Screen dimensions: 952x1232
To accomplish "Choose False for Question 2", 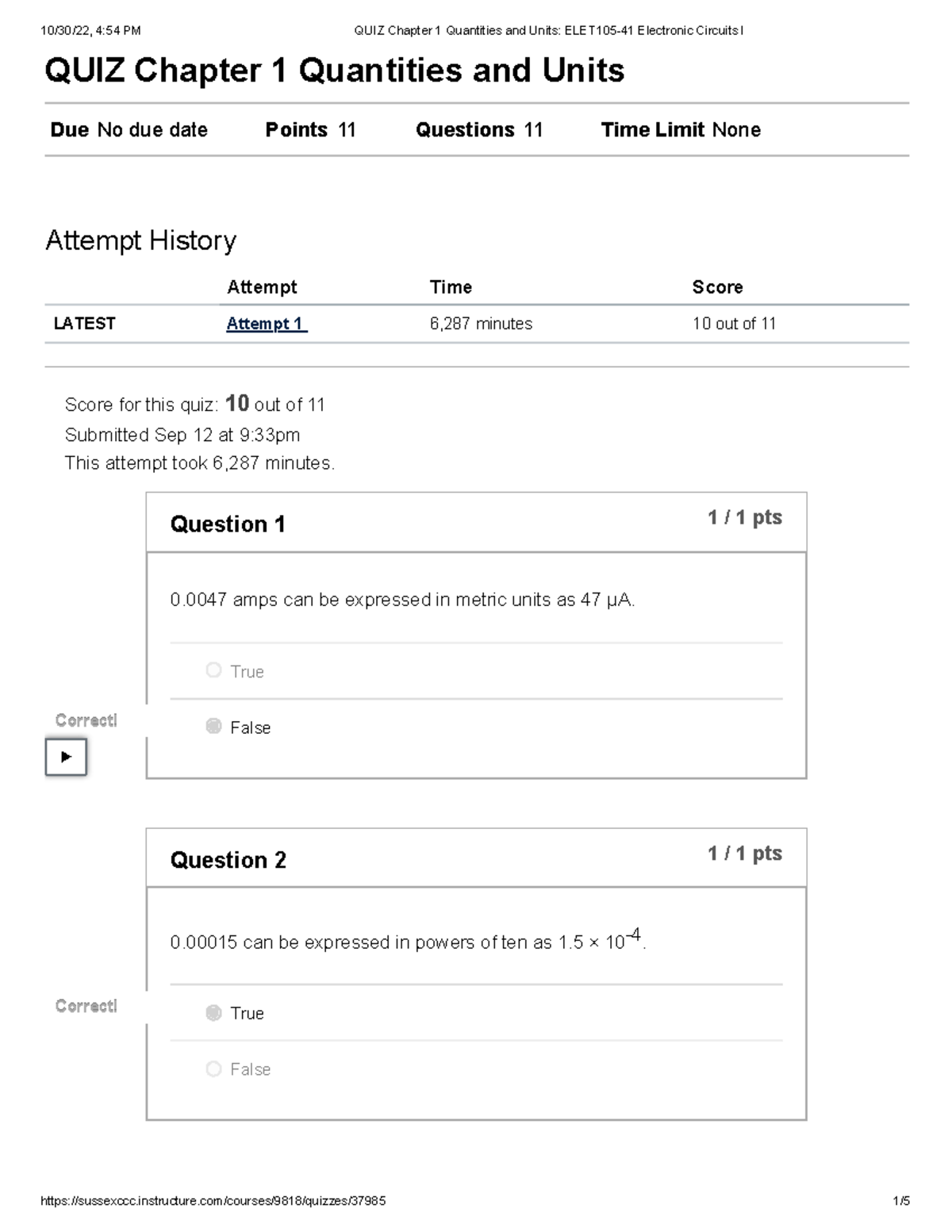I will click(213, 1069).
